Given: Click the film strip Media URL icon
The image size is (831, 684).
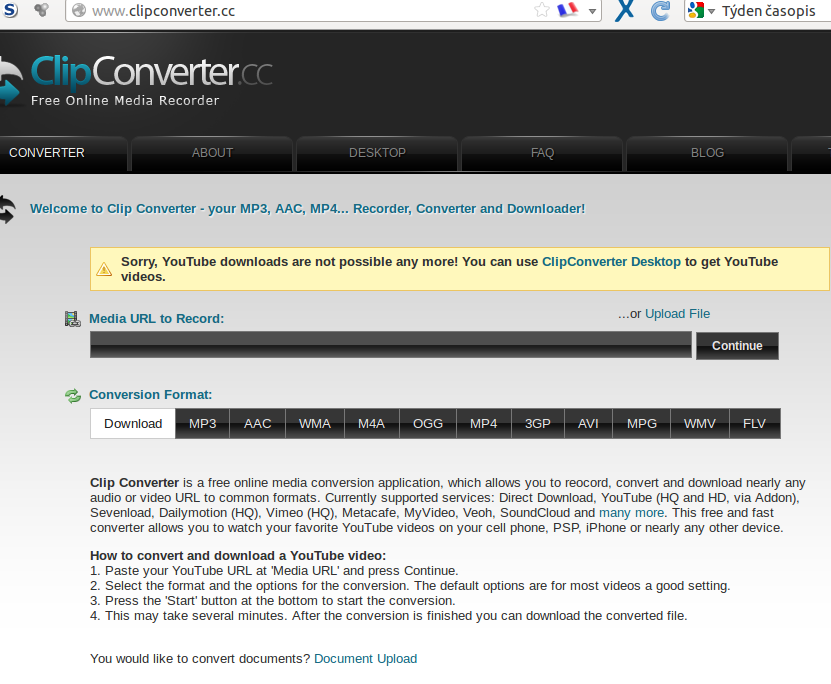Looking at the screenshot, I should tap(72, 319).
